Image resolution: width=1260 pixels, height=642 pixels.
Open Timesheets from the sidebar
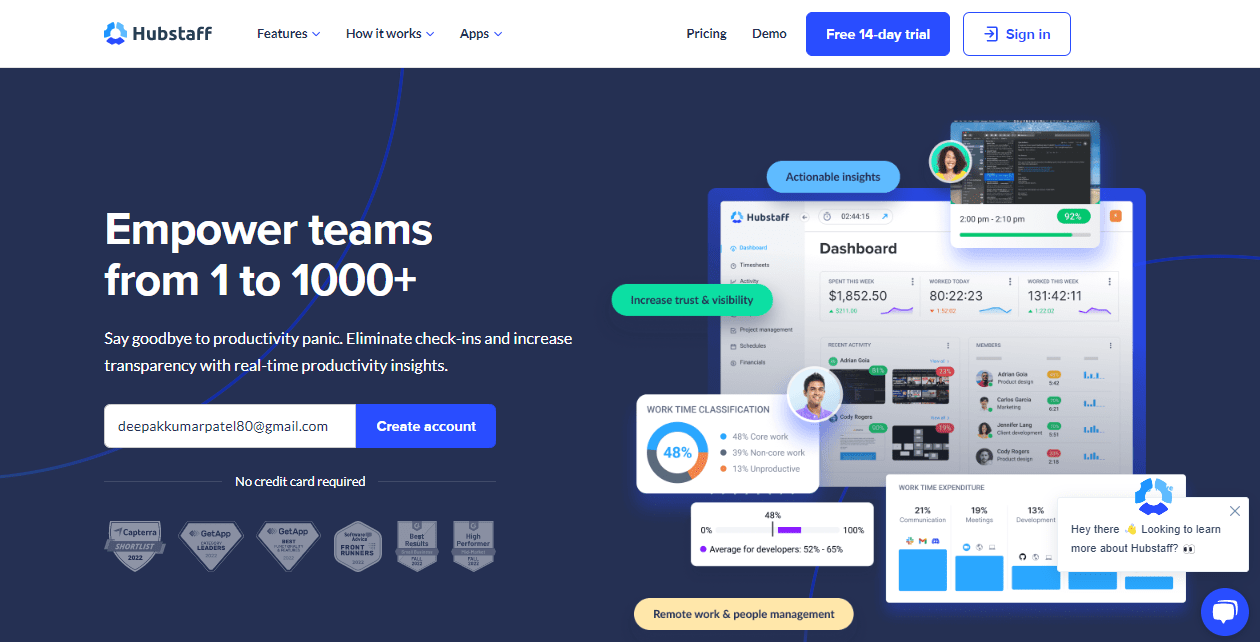[x=752, y=265]
